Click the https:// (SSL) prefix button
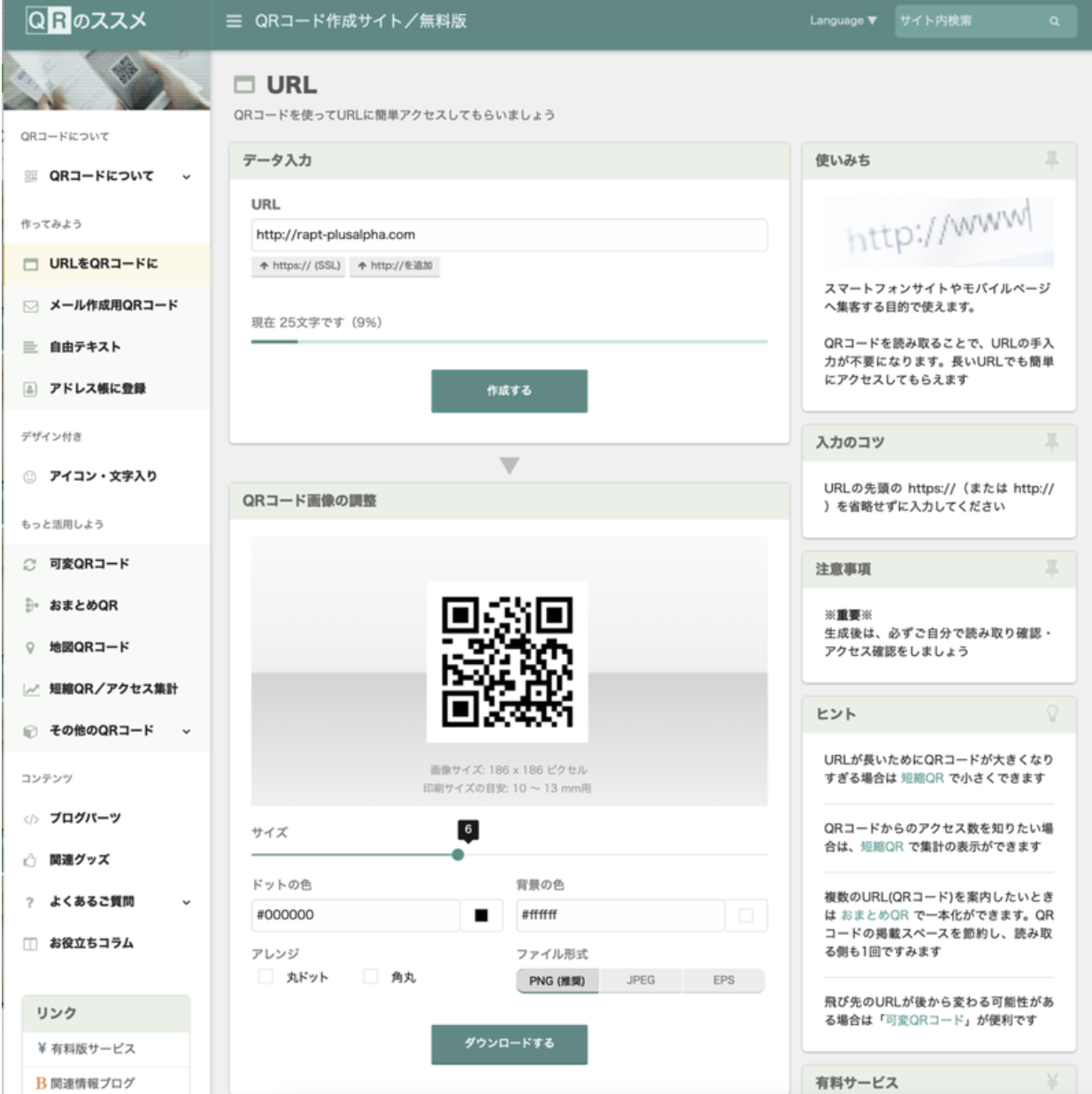1092x1094 pixels. pos(299,266)
